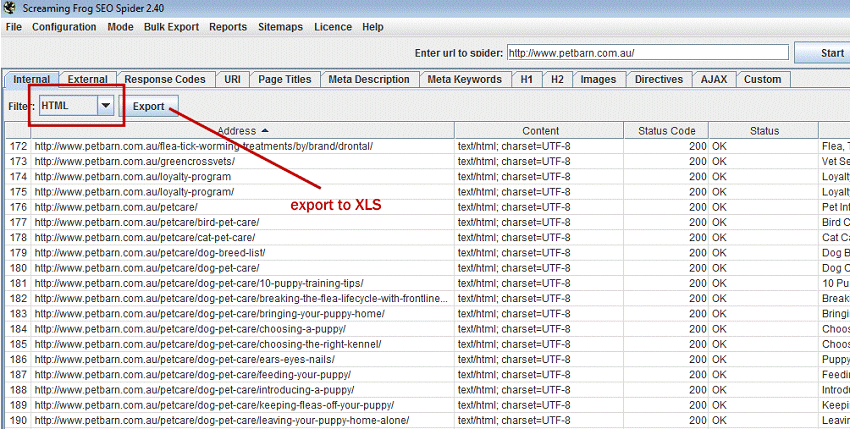850x429 pixels.
Task: Switch to the URI tab
Action: click(x=233, y=80)
